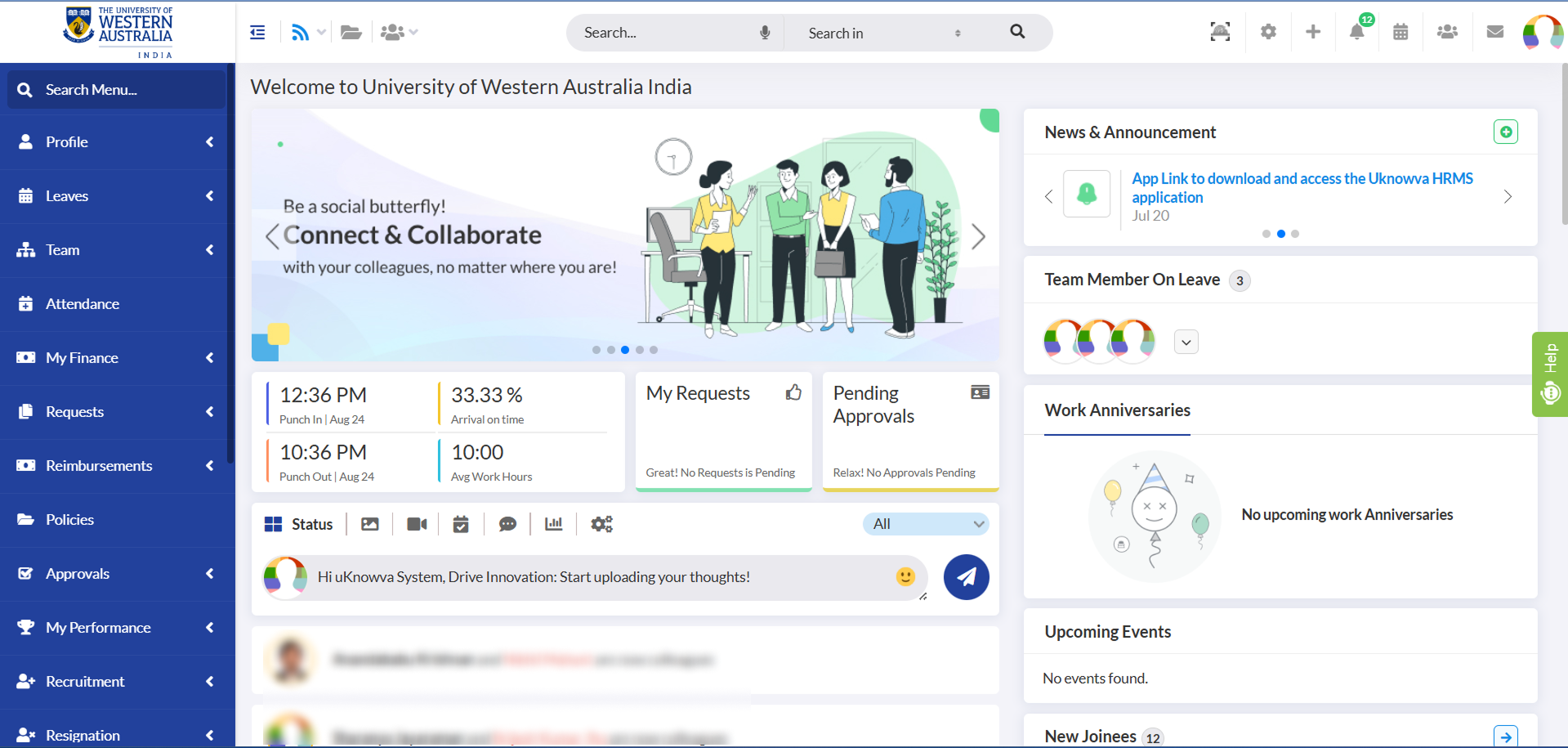Open the face scan icon in header
This screenshot has height=748, width=1568.
pyautogui.click(x=1220, y=32)
